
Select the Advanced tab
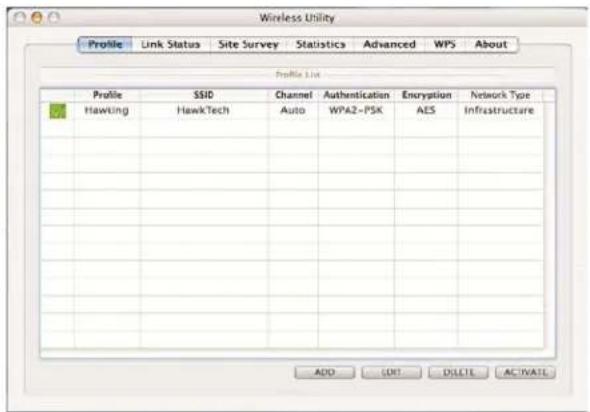389,44
